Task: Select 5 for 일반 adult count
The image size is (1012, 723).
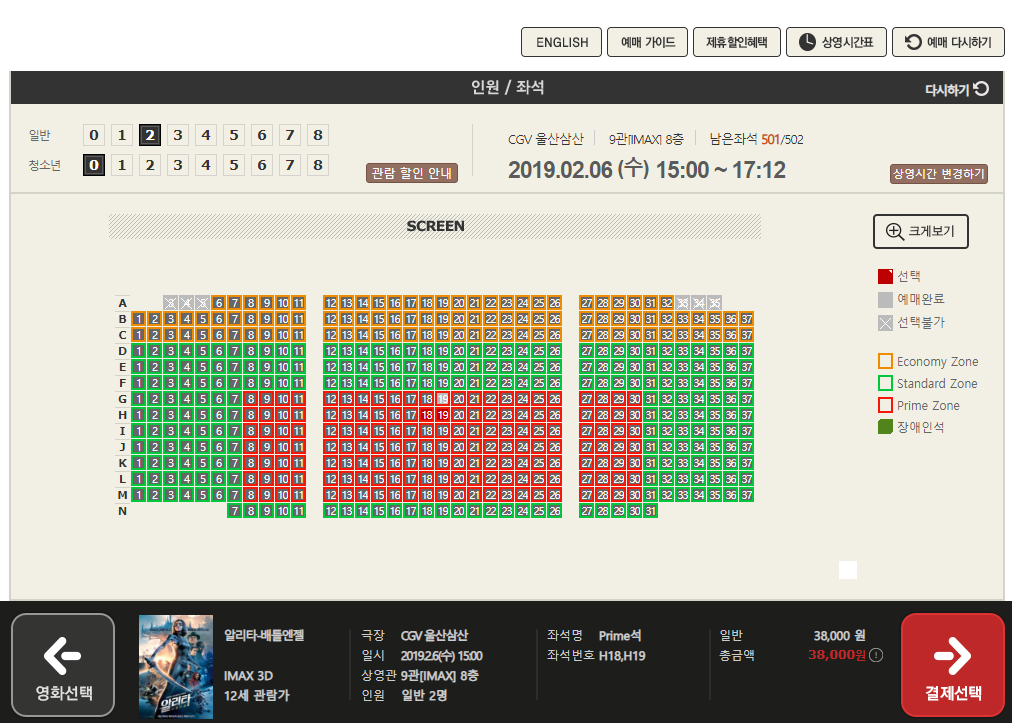Action: coord(234,135)
